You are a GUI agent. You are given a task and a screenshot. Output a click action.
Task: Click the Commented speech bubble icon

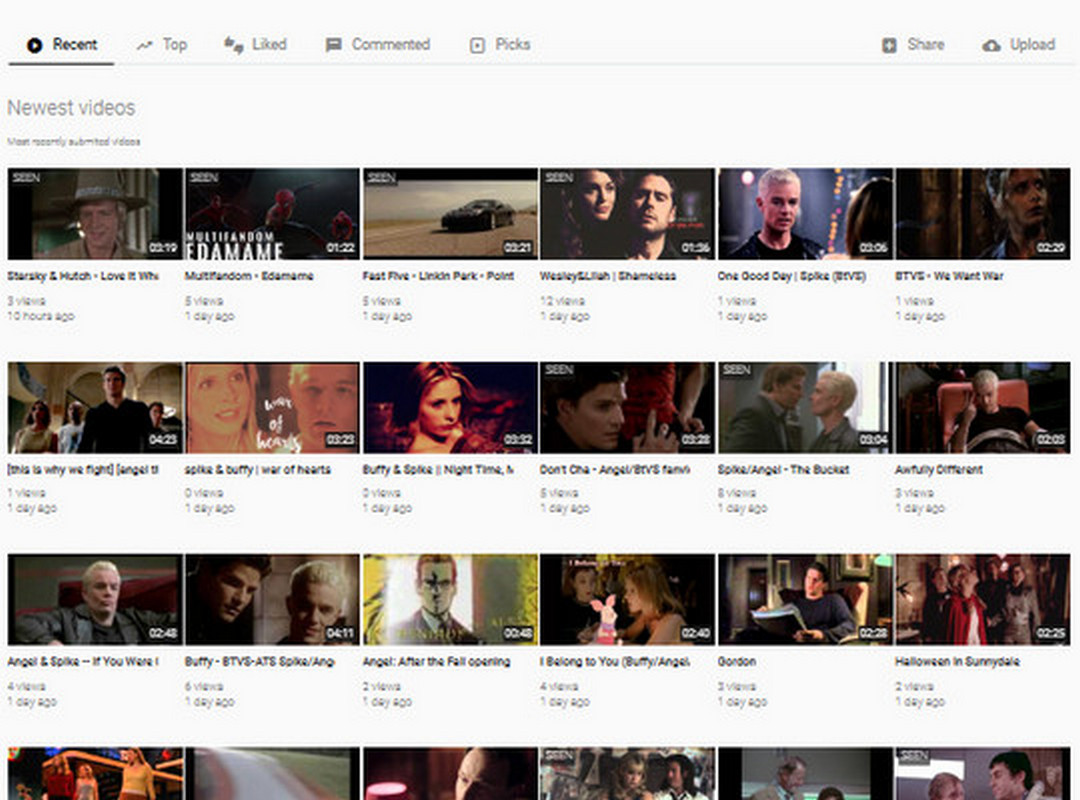[x=334, y=45]
